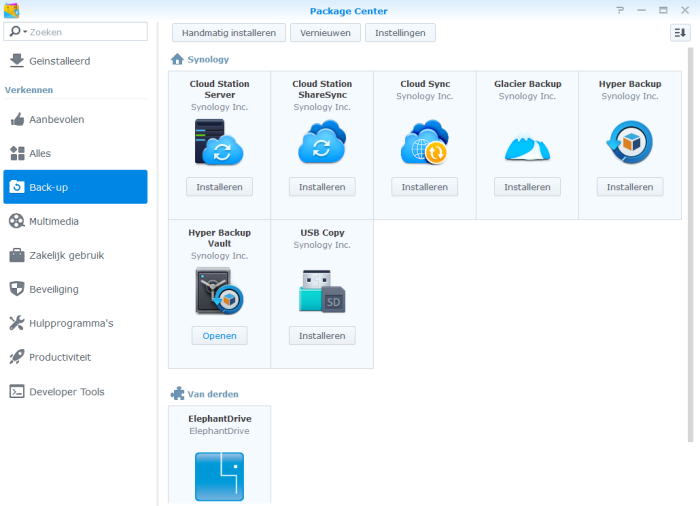Open Hyper Backup Vault
Image resolution: width=700 pixels, height=506 pixels.
click(219, 335)
